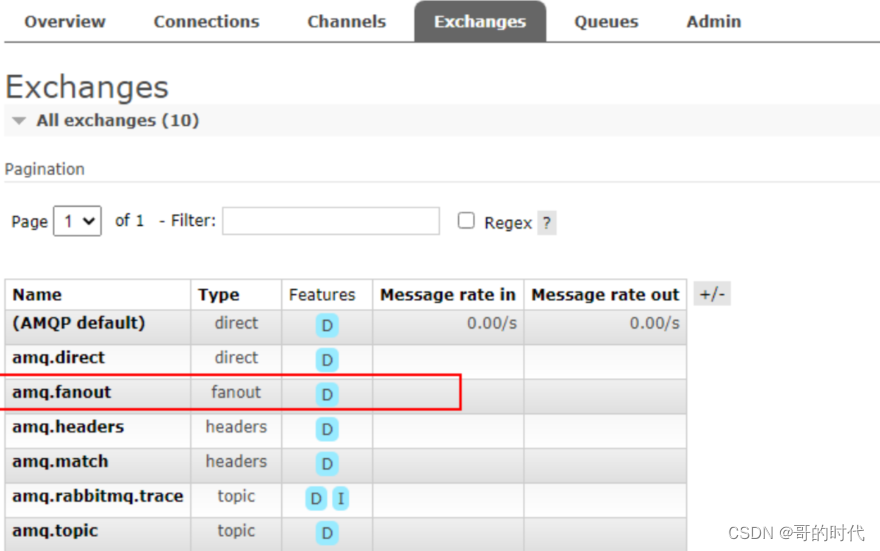Select the Exchanges tab
The height and width of the screenshot is (551, 880).
click(480, 21)
